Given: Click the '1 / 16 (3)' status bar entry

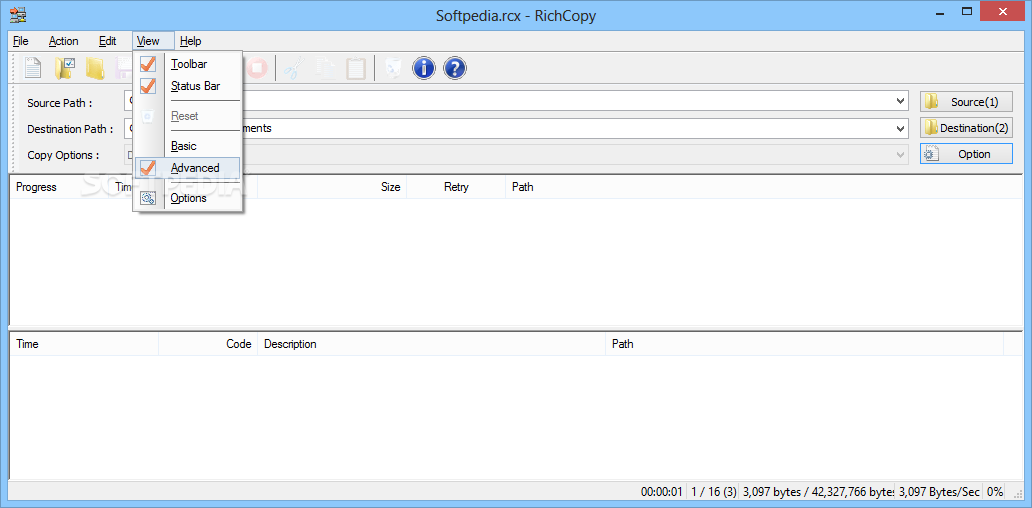Looking at the screenshot, I should (x=713, y=492).
